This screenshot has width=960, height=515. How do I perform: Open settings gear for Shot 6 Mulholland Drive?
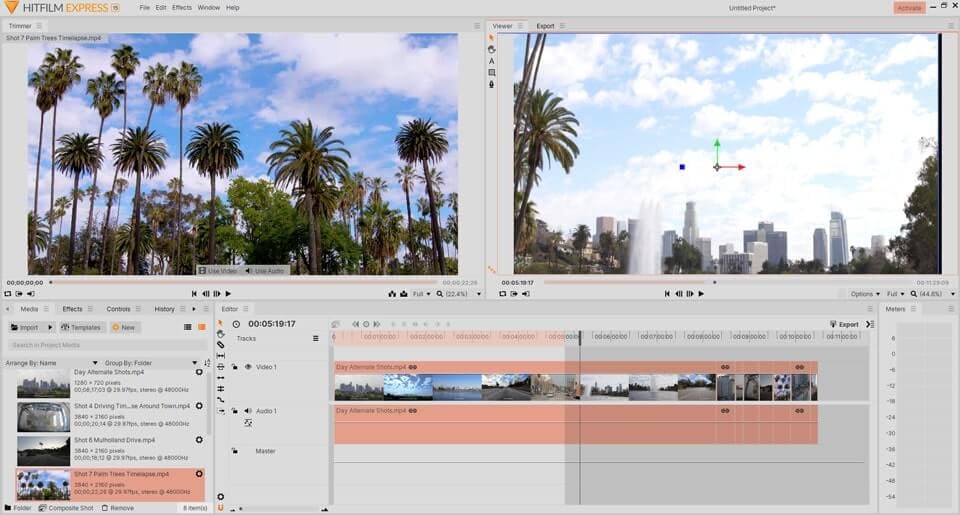click(199, 440)
